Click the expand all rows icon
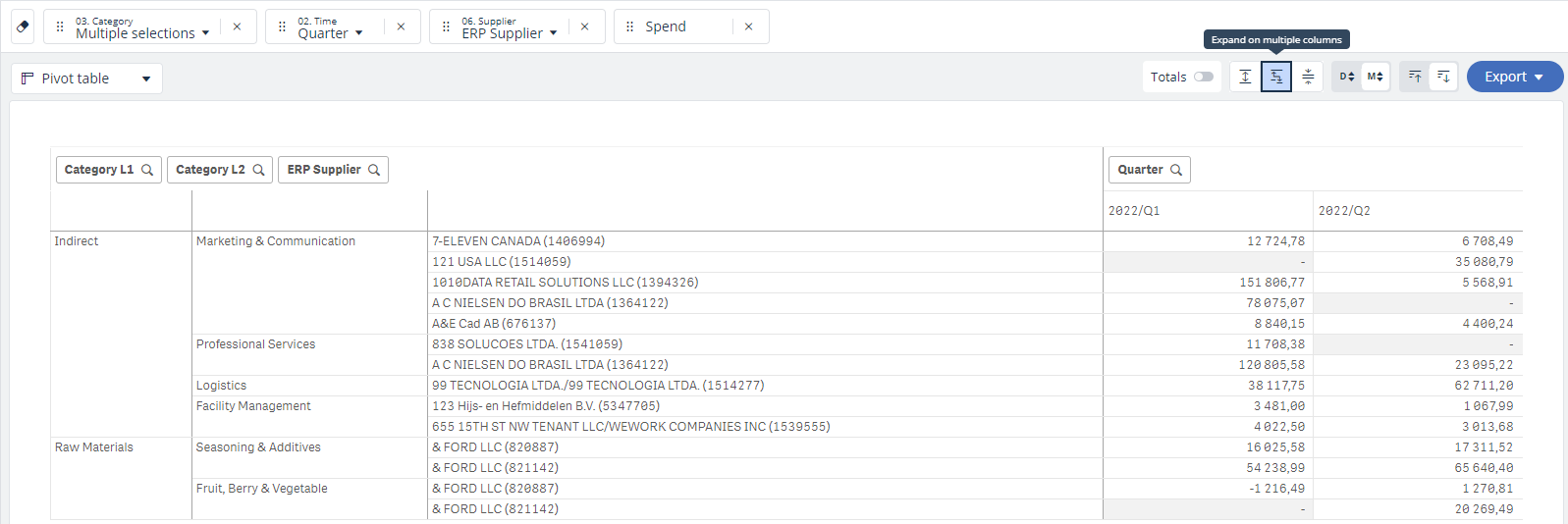Viewport: 1568px width, 524px height. [x=1245, y=77]
